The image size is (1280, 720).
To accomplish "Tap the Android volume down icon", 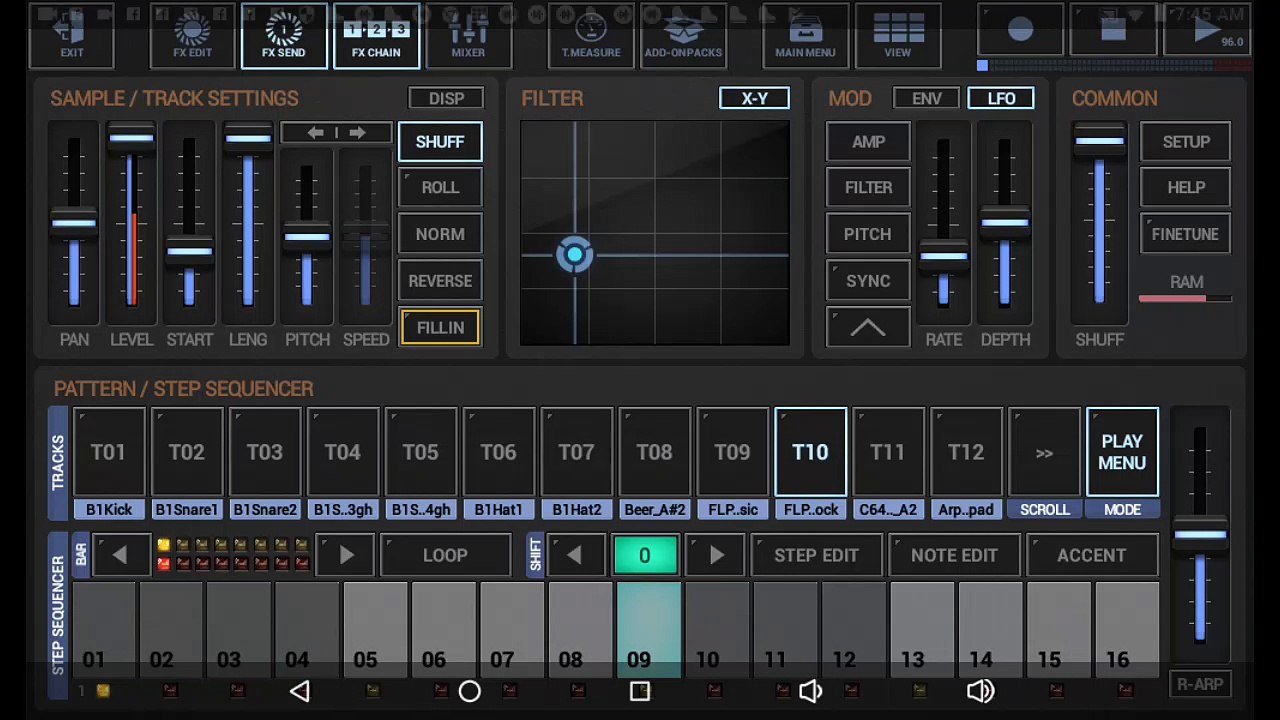I will click(x=811, y=691).
